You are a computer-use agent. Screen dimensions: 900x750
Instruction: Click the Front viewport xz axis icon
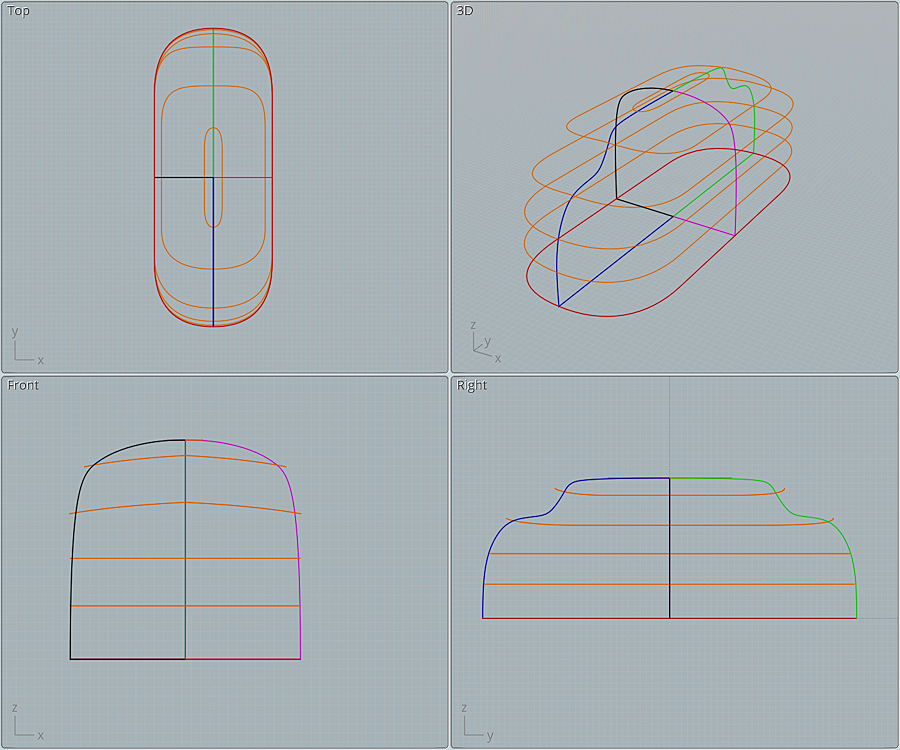tap(28, 721)
